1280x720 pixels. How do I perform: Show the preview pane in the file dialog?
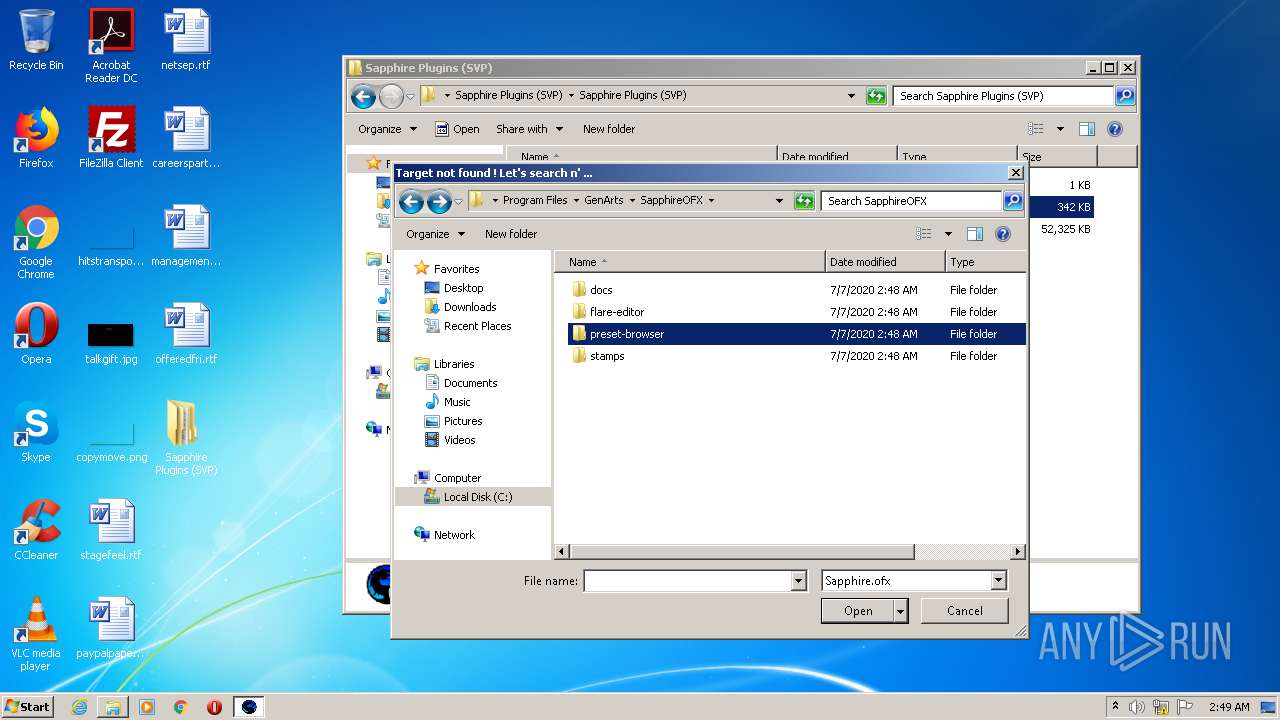974,234
